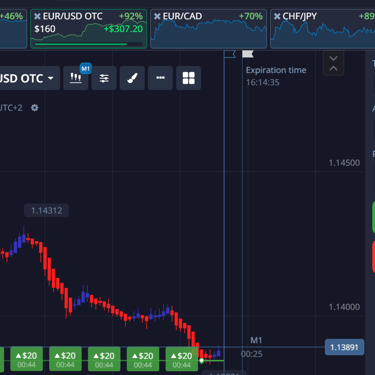Open the timezone settings gear
Image resolution: width=375 pixels, height=375 pixels.
[35, 108]
